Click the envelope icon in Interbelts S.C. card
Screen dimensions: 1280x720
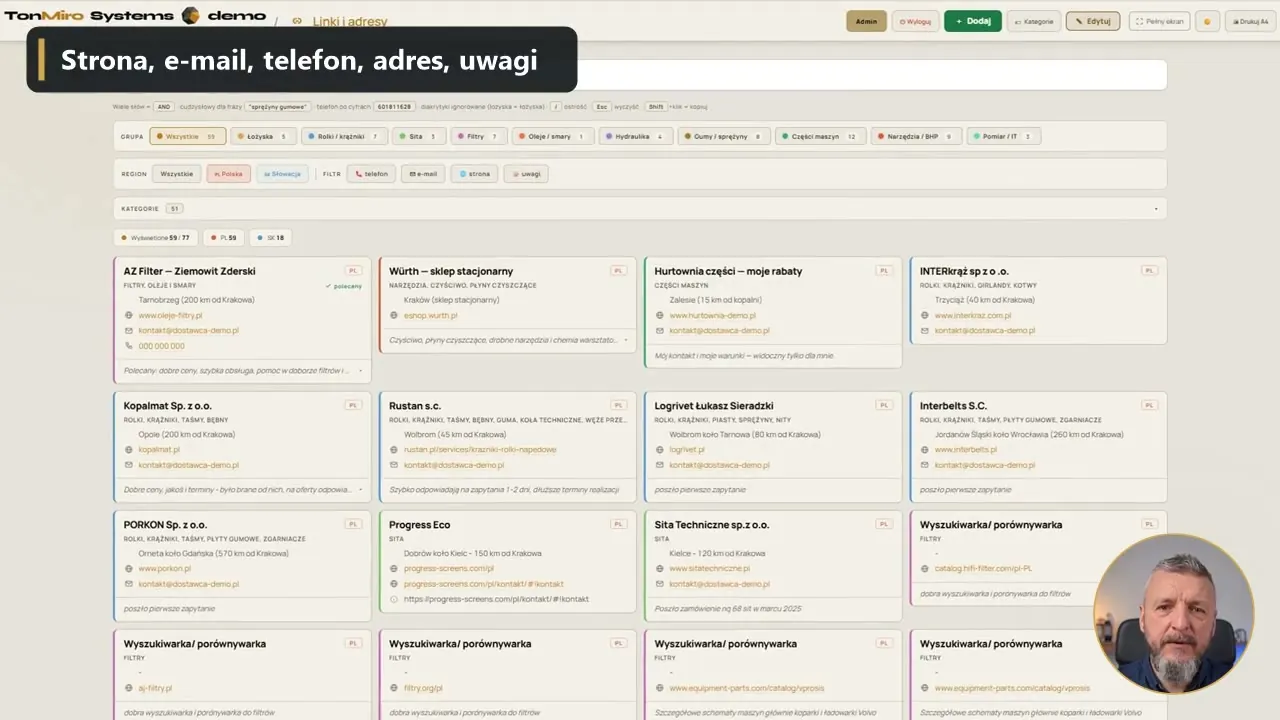[925, 465]
